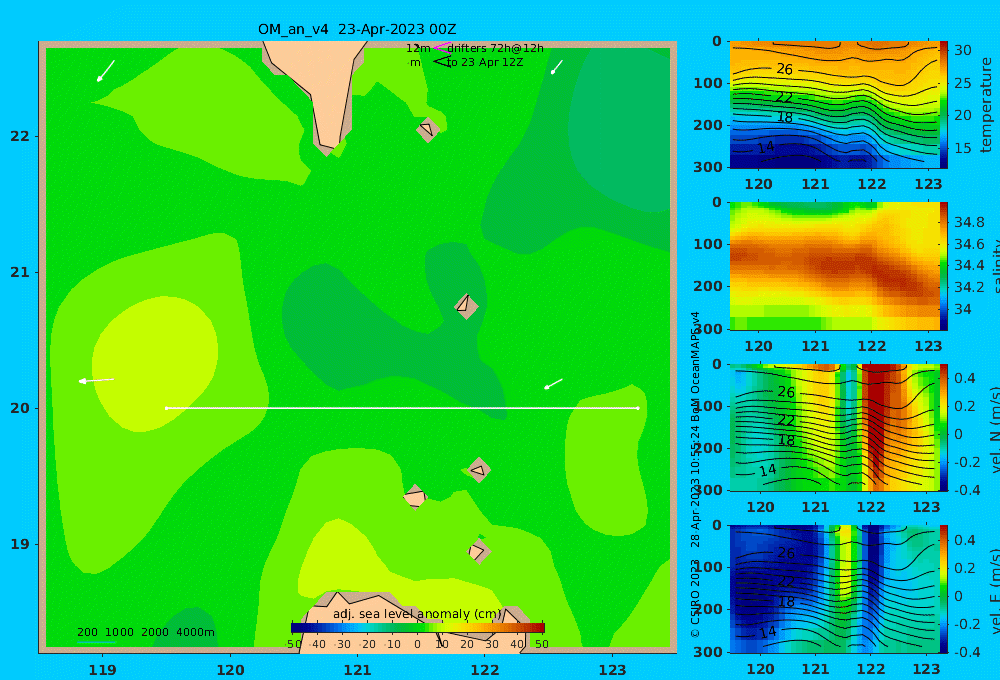Click the 14 contour label in temperature section

766,147
